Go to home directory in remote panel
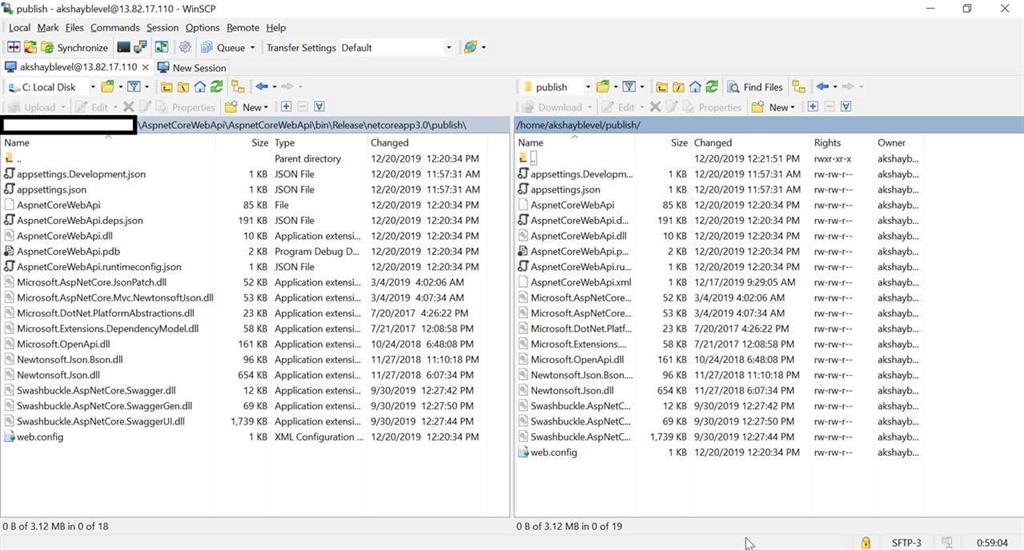The width and height of the screenshot is (1024, 550). click(x=696, y=87)
